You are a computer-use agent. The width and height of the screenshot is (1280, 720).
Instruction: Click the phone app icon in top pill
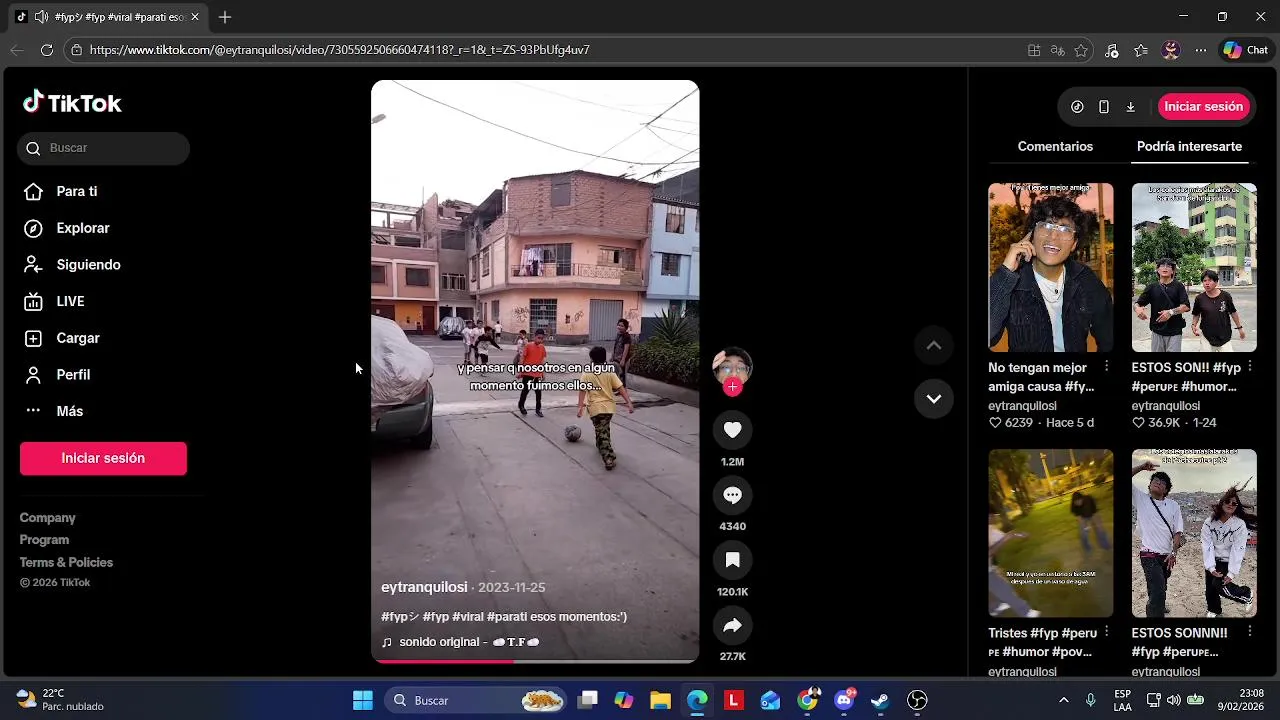[1104, 107]
